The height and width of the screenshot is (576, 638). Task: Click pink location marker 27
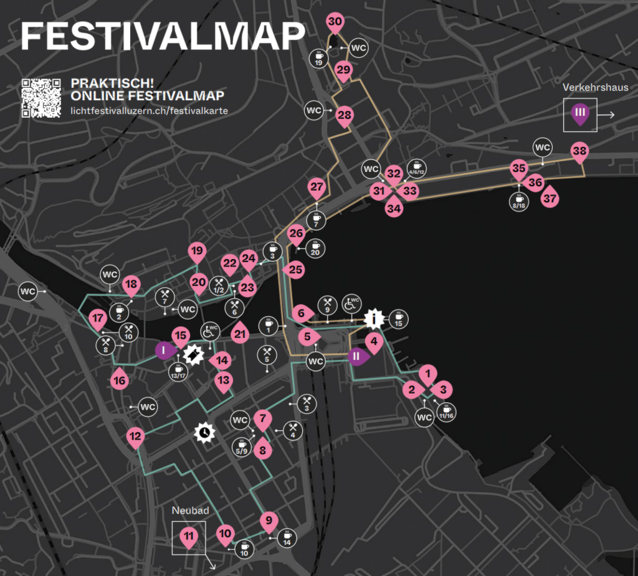317,188
